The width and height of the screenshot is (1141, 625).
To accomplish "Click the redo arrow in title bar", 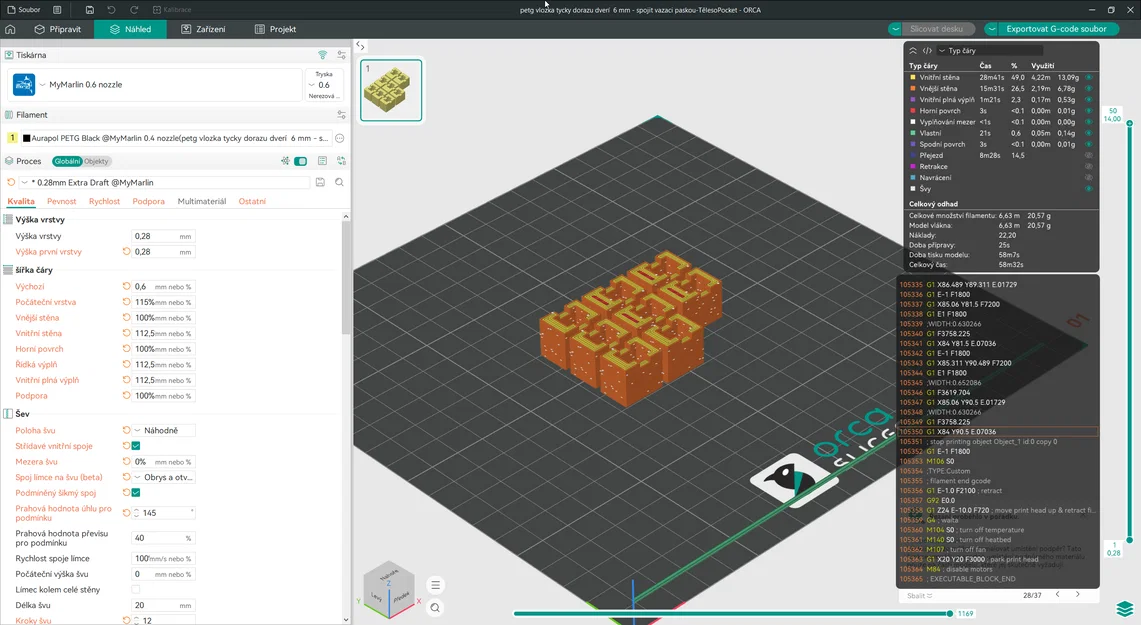I will pos(134,10).
